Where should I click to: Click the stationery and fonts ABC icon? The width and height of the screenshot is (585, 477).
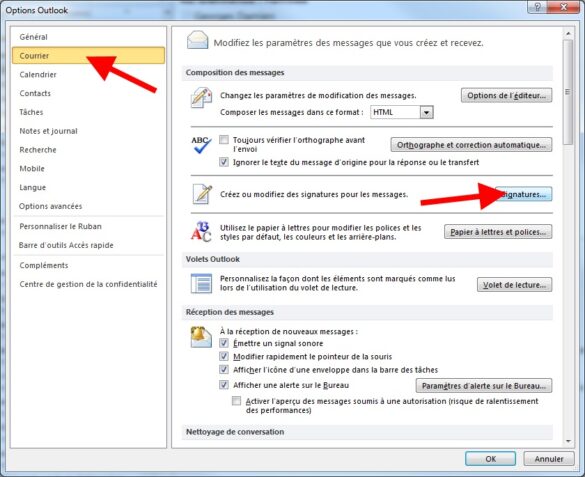(201, 232)
